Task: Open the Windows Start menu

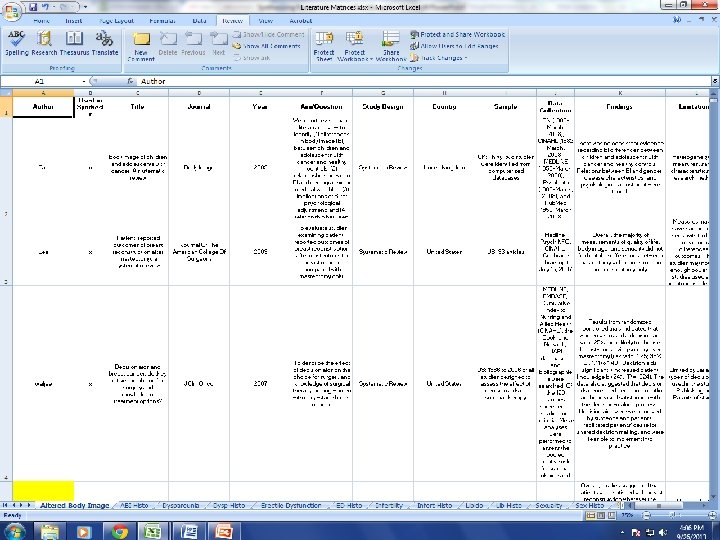Action: [x=14, y=532]
